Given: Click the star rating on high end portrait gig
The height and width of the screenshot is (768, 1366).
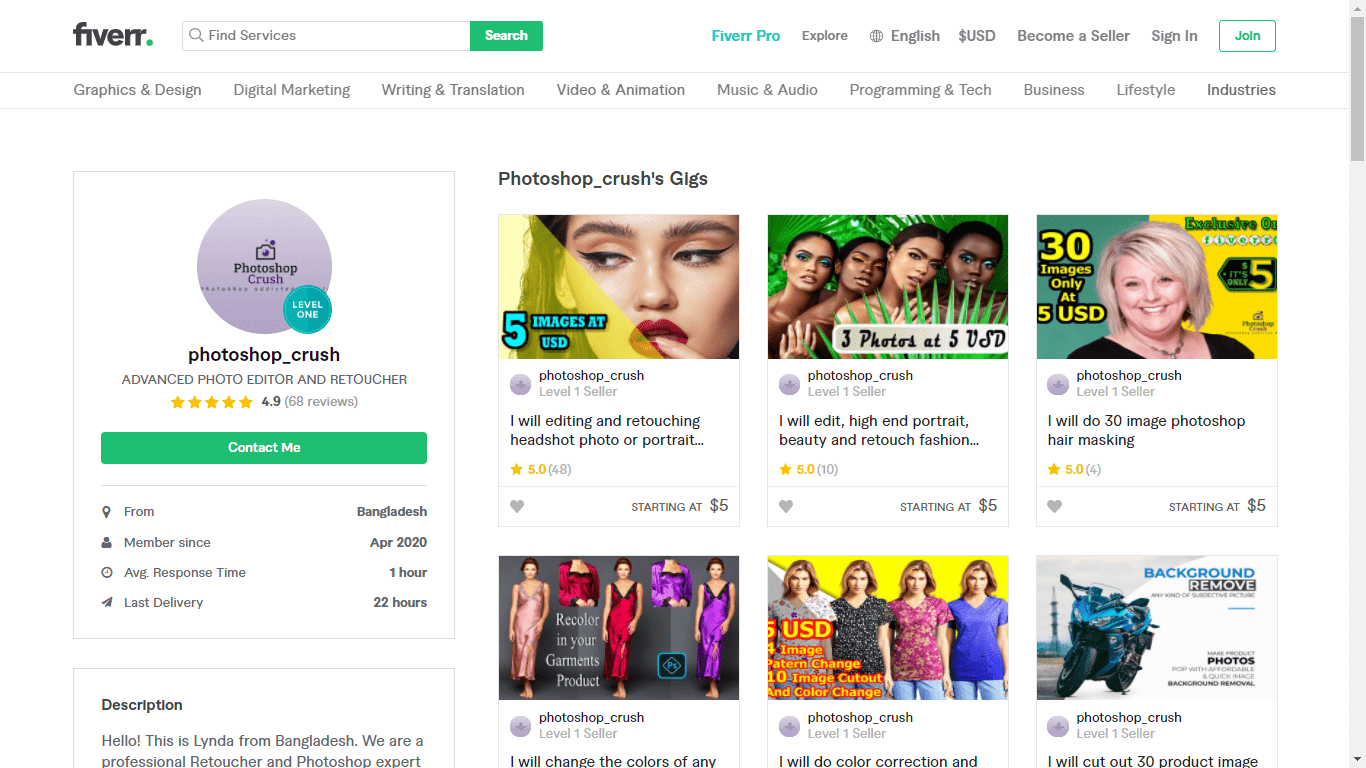Looking at the screenshot, I should [786, 469].
